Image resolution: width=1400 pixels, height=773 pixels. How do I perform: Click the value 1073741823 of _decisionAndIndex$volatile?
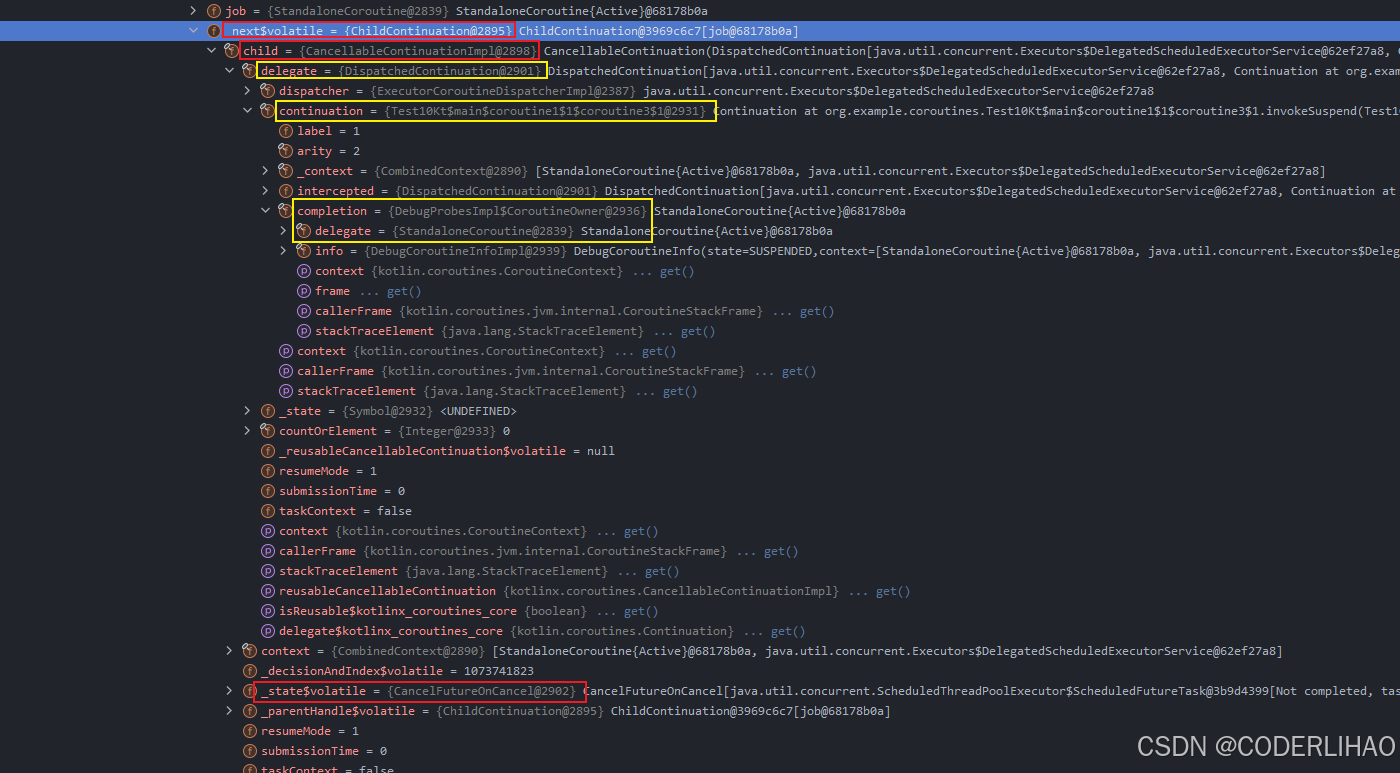click(498, 671)
